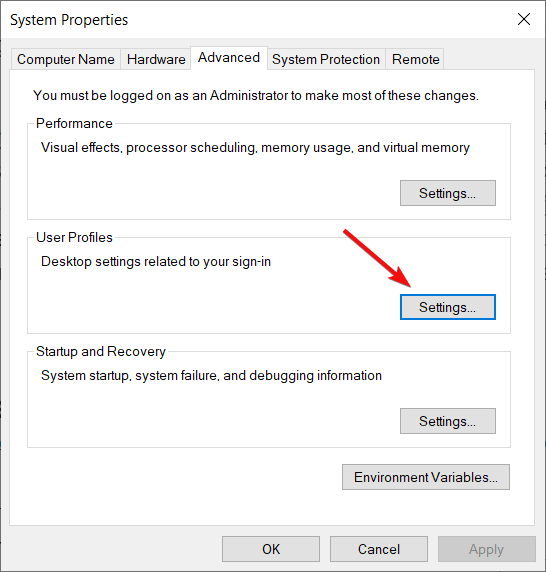
Task: Select the Advanced tab
Action: [x=229, y=58]
